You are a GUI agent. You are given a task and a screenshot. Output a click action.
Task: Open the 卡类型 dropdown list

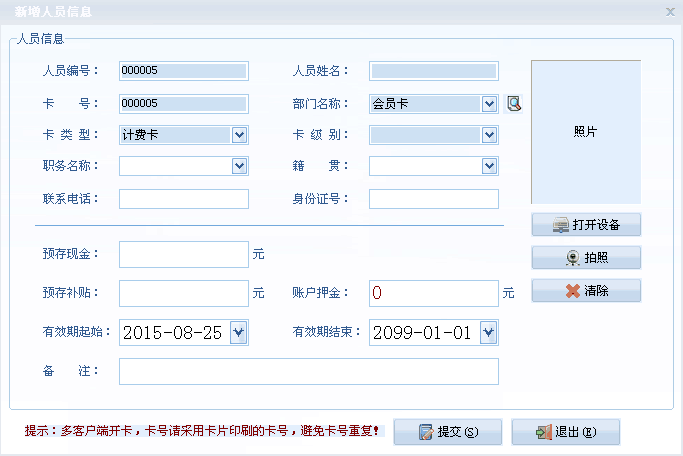point(239,135)
